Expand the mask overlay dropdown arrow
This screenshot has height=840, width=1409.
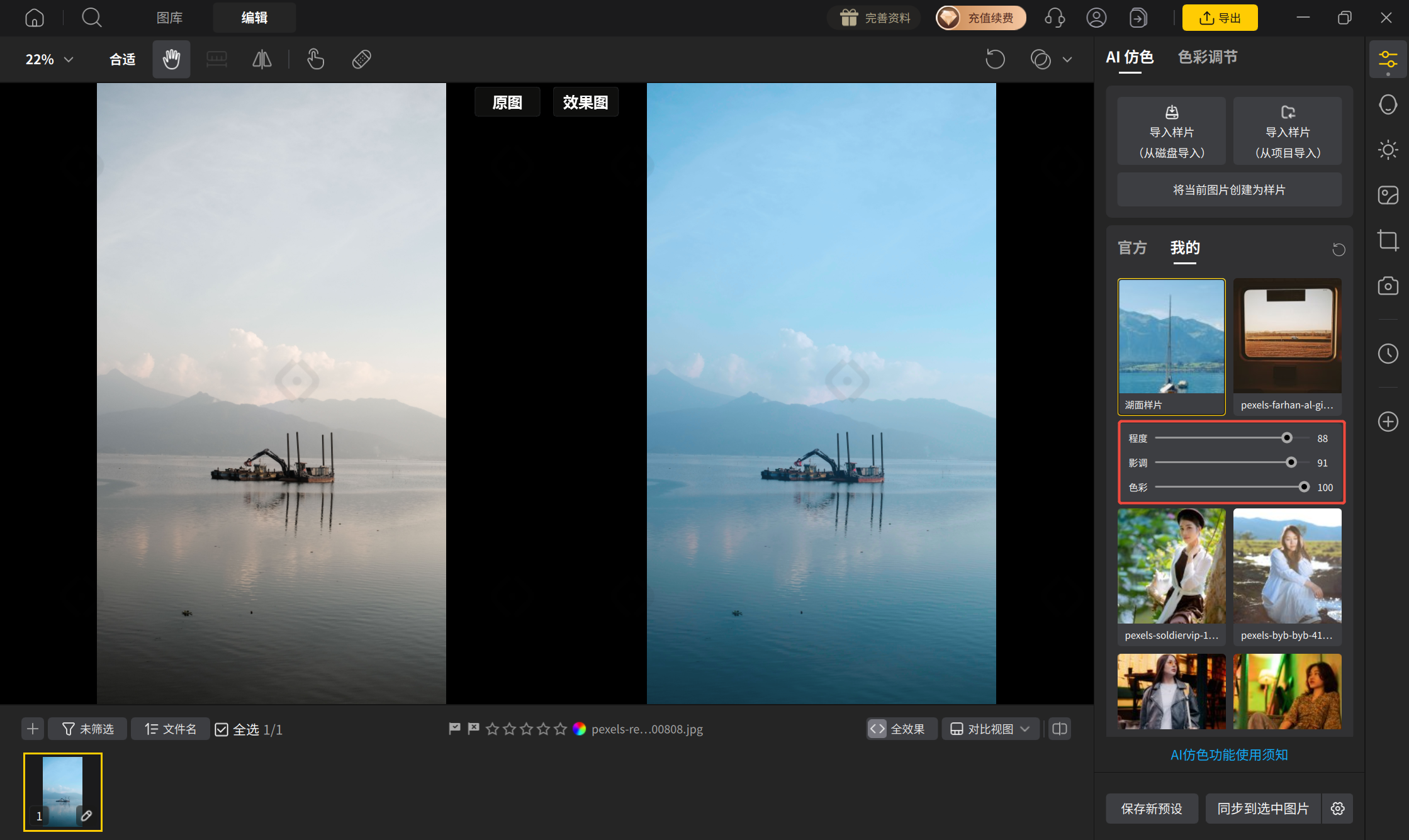[x=1067, y=60]
